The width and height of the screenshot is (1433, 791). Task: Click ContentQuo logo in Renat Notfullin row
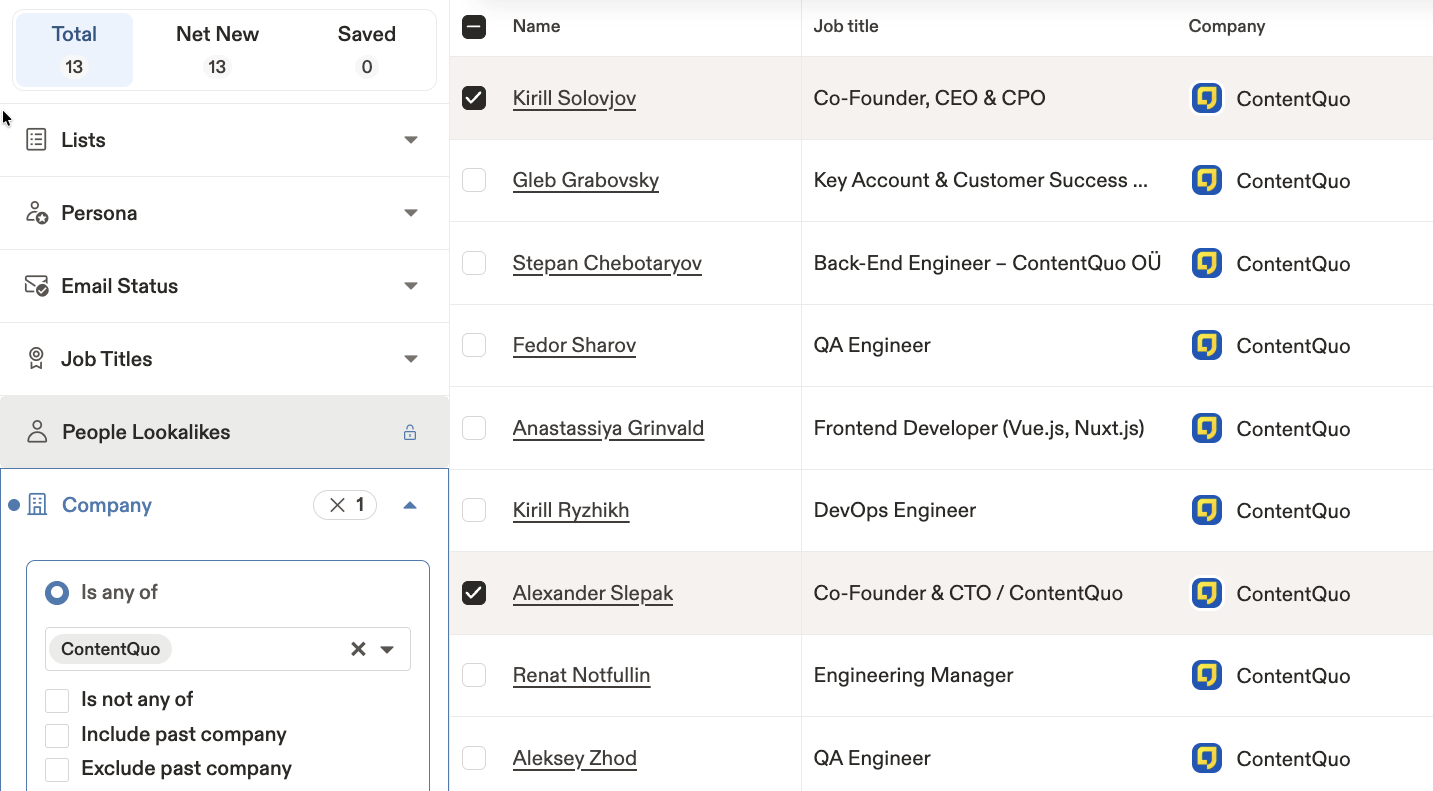click(x=1207, y=675)
